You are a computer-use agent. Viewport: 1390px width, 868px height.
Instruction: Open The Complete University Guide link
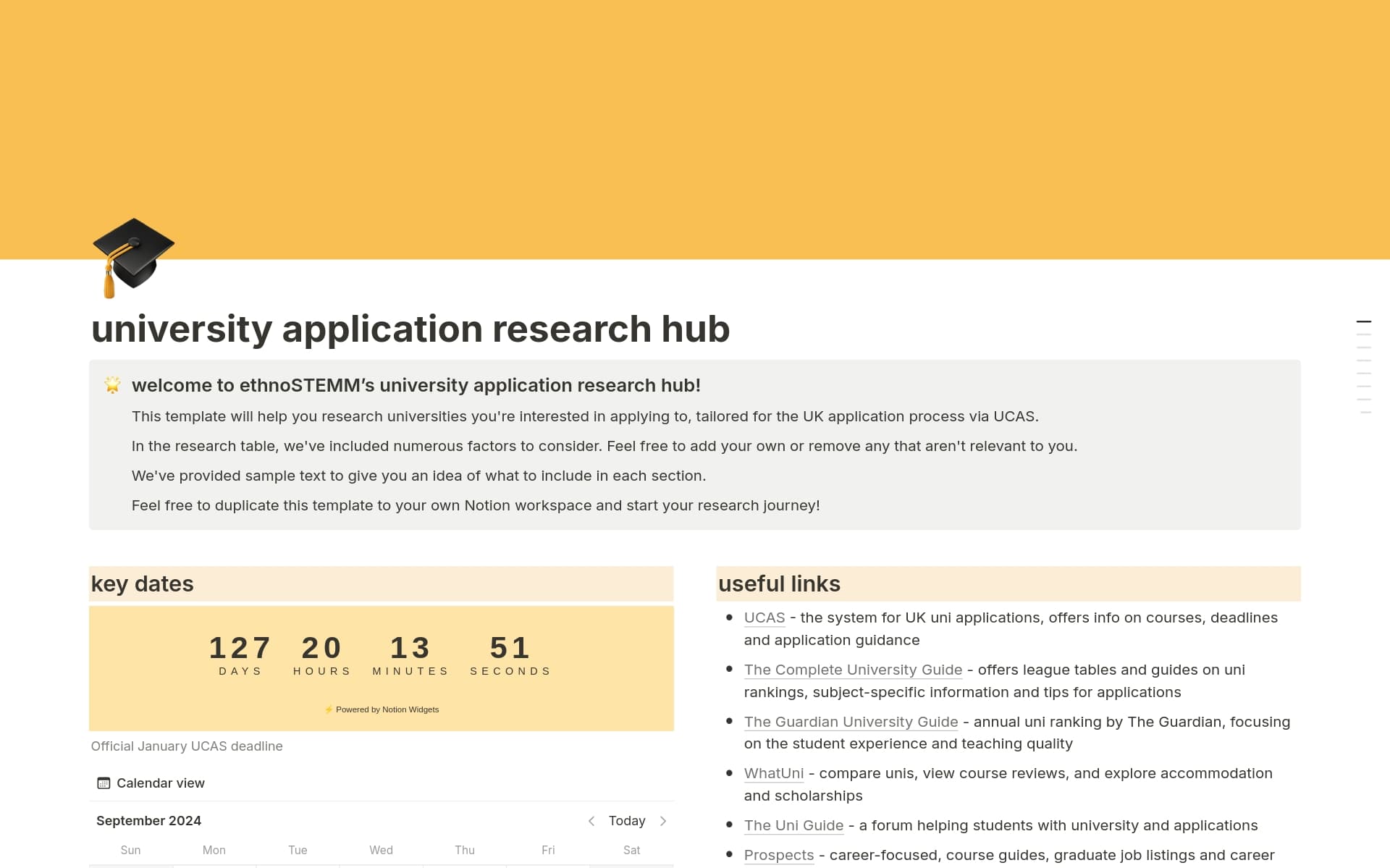(x=853, y=670)
